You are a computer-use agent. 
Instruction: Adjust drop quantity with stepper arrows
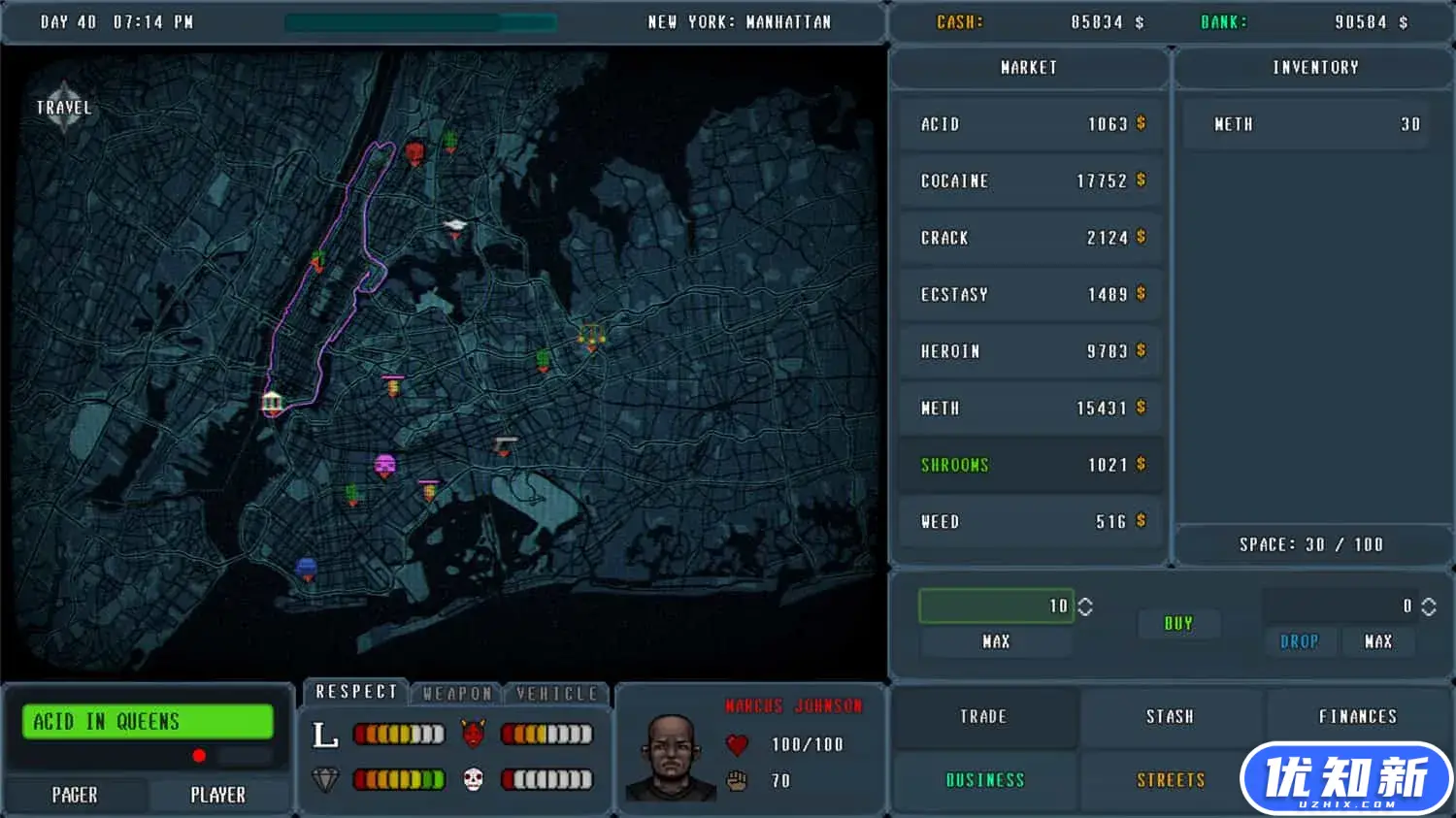[1428, 606]
